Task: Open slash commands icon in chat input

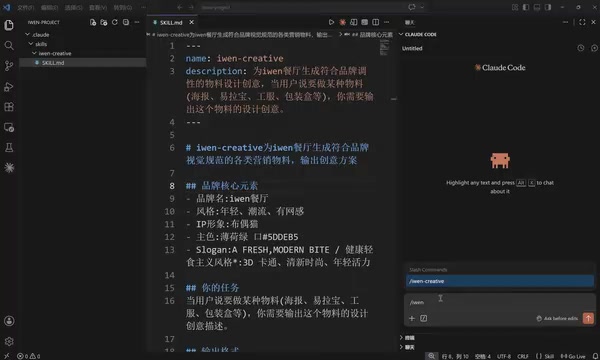Action: [424, 318]
